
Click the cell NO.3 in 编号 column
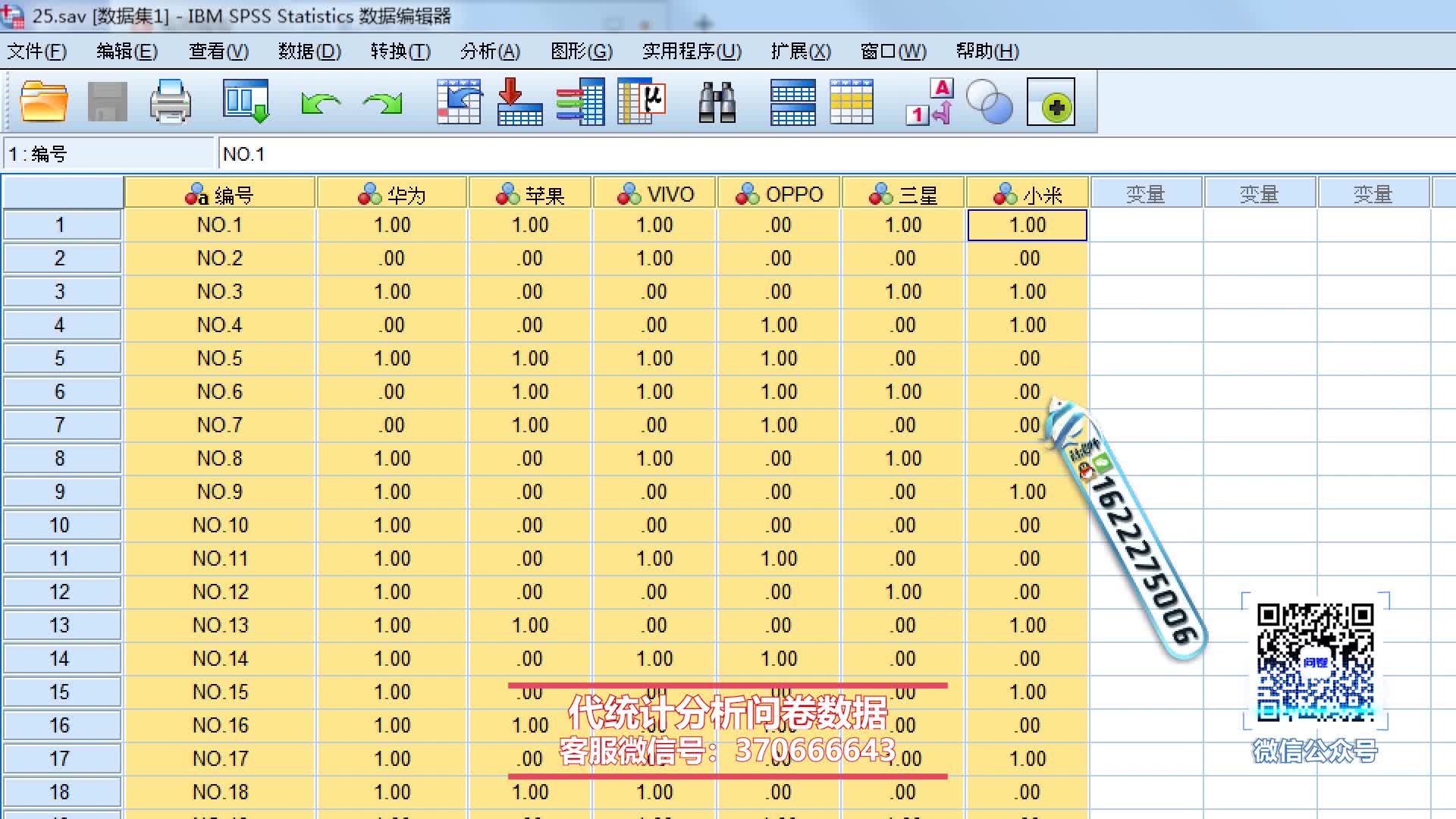point(219,292)
